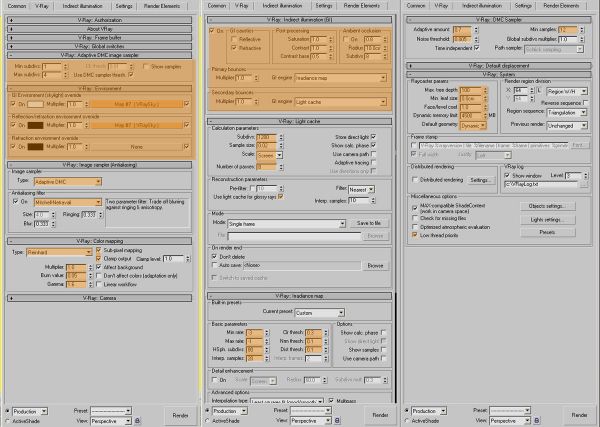The width and height of the screenshot is (600, 427).
Task: Open Objects settings button
Action: click(548, 206)
